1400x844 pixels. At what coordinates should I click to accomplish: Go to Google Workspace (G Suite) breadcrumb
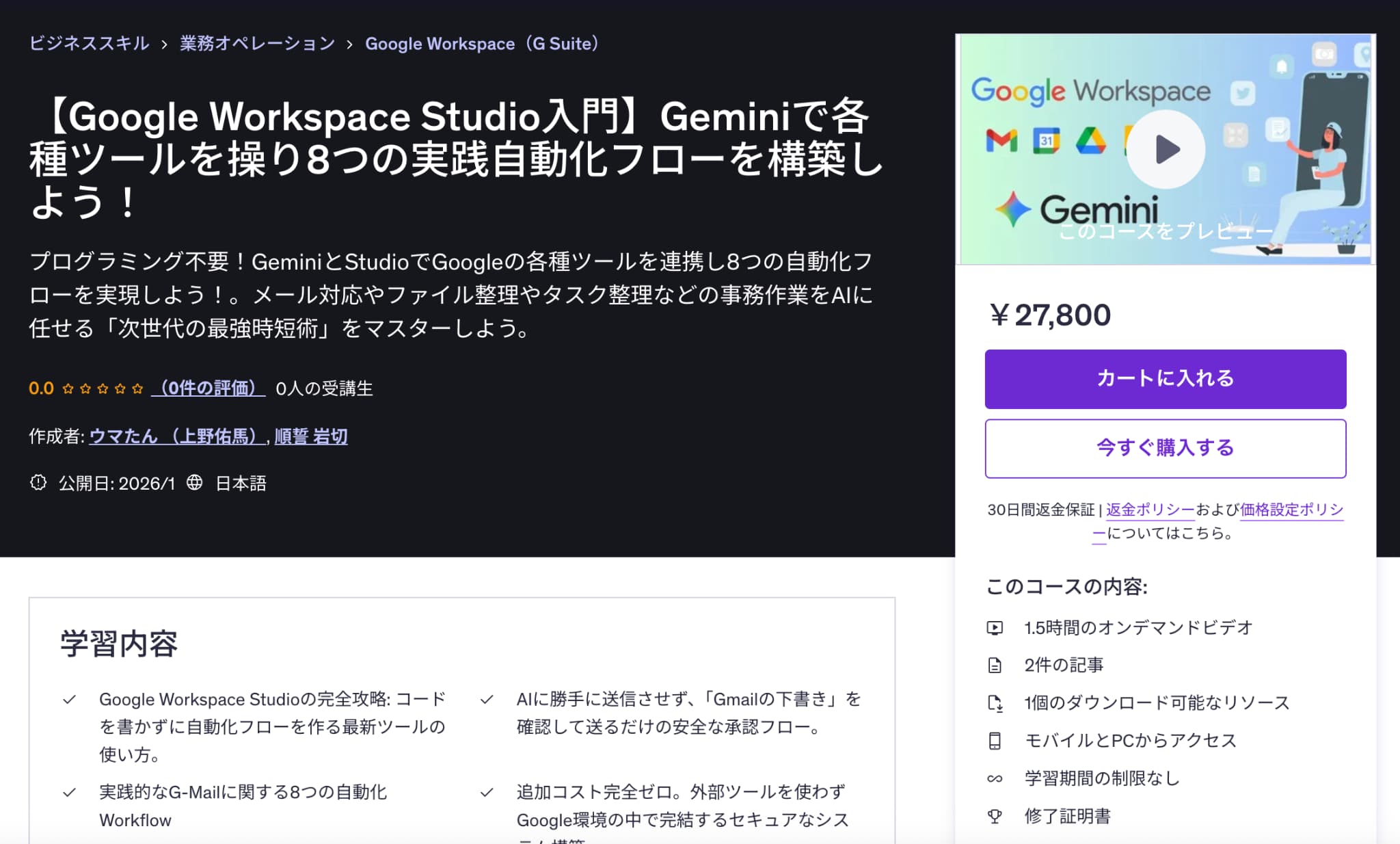coord(482,44)
